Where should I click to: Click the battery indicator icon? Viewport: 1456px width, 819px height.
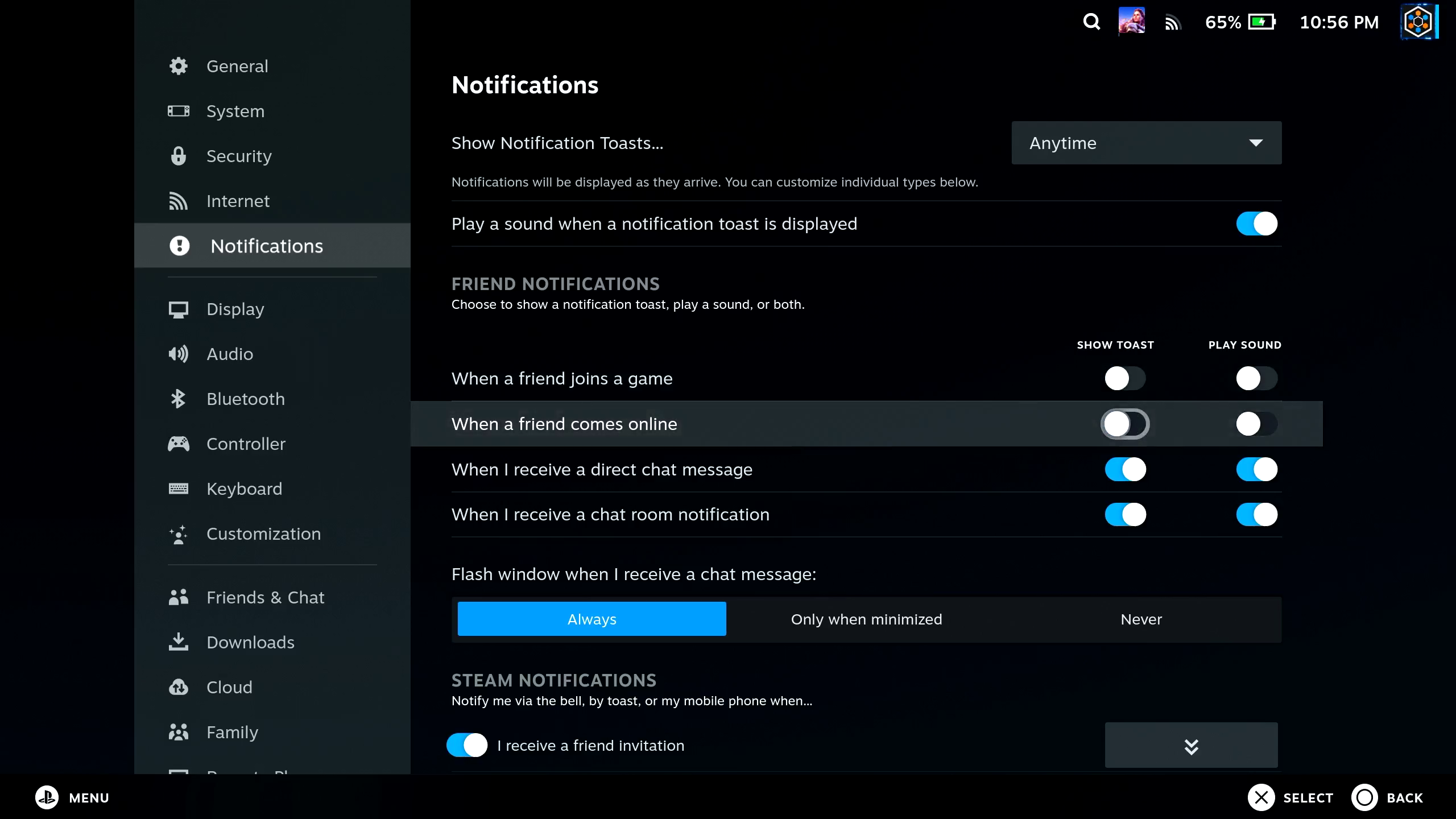click(1261, 22)
